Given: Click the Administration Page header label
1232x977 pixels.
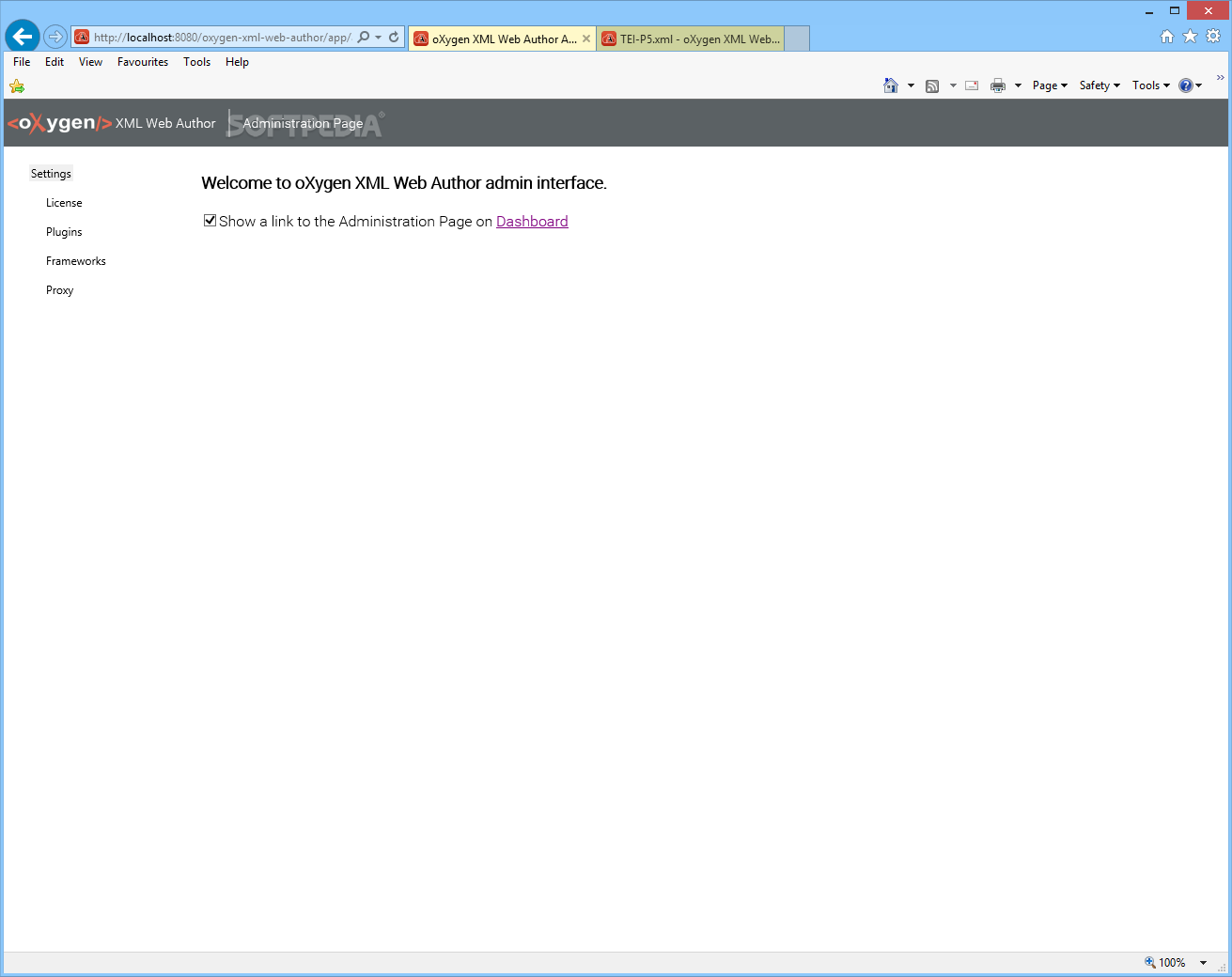Looking at the screenshot, I should 303,124.
